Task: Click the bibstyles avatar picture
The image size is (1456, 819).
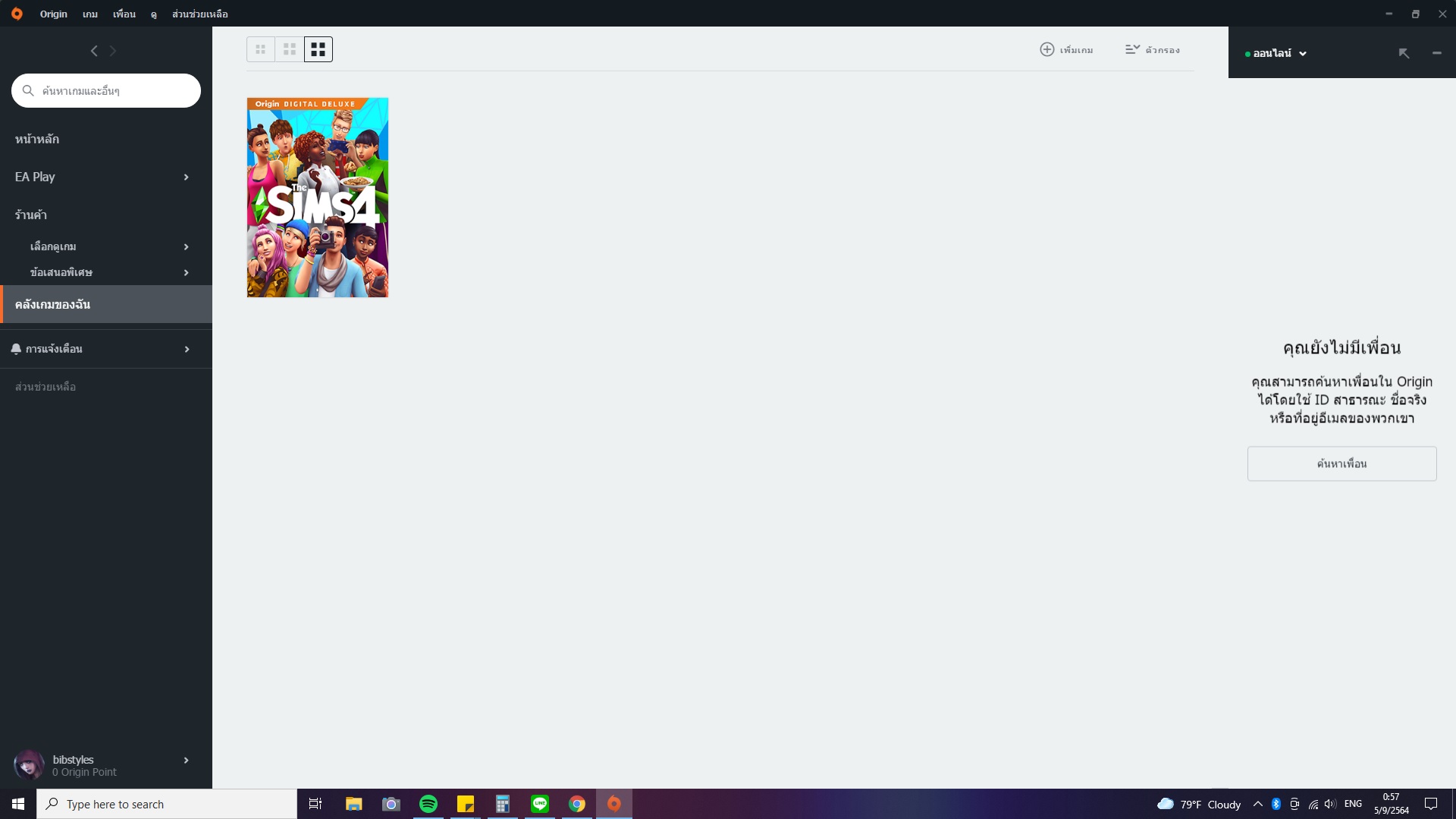Action: 30,765
